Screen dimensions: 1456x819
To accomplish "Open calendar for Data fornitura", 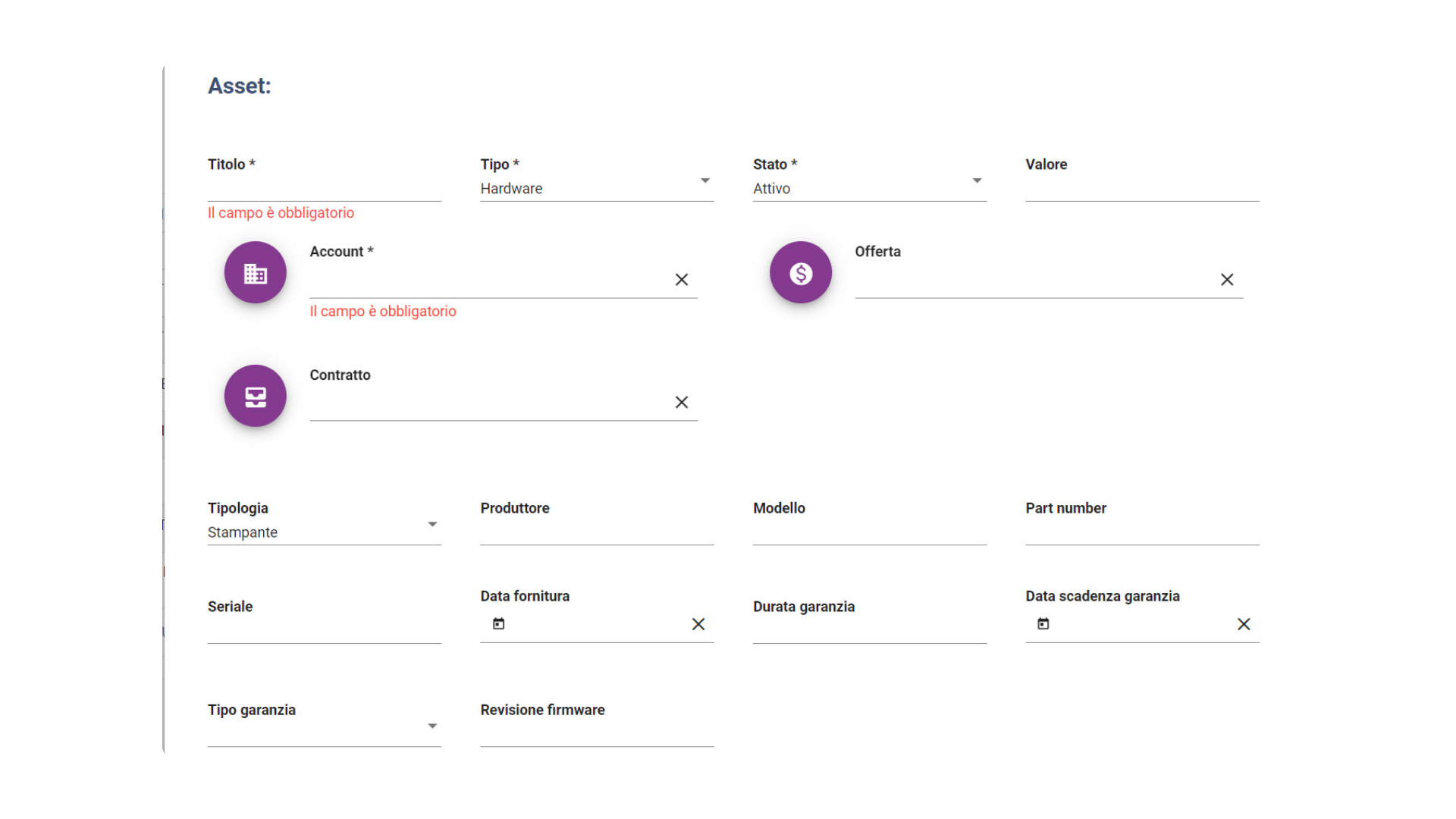I will pos(498,623).
